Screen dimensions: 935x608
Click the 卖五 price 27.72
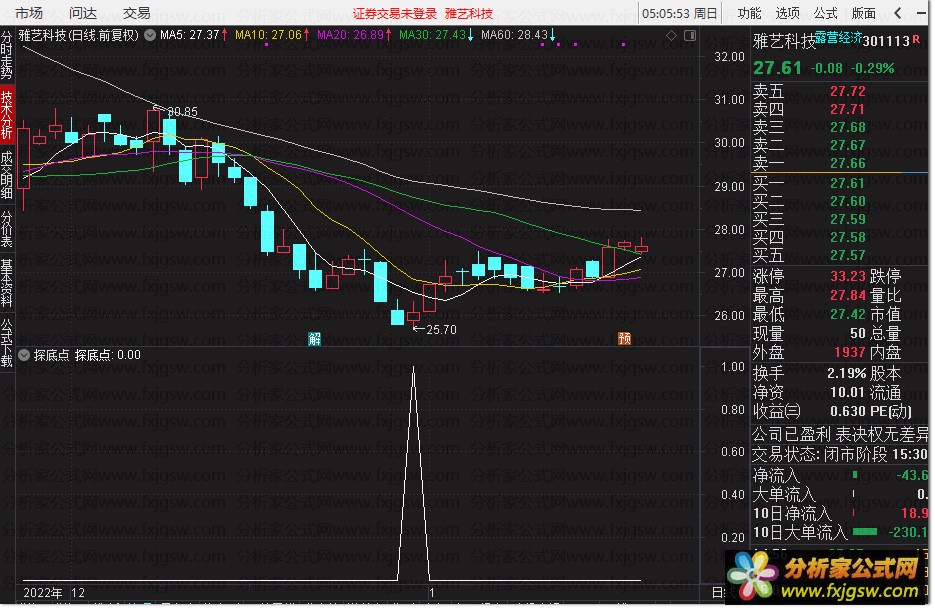coord(847,91)
